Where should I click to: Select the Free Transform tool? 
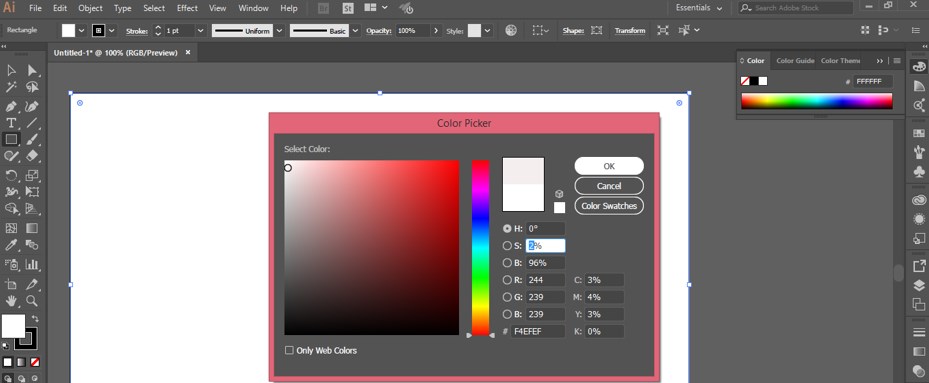[32, 192]
